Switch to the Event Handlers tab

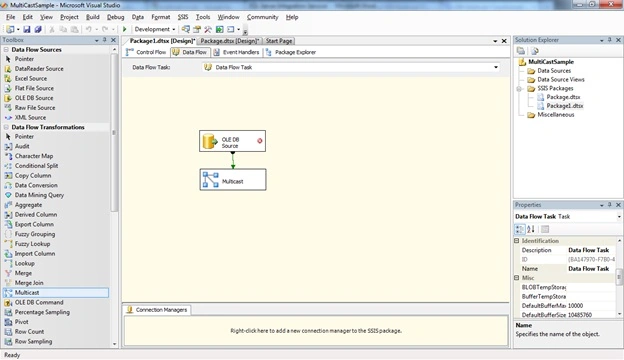coord(236,52)
